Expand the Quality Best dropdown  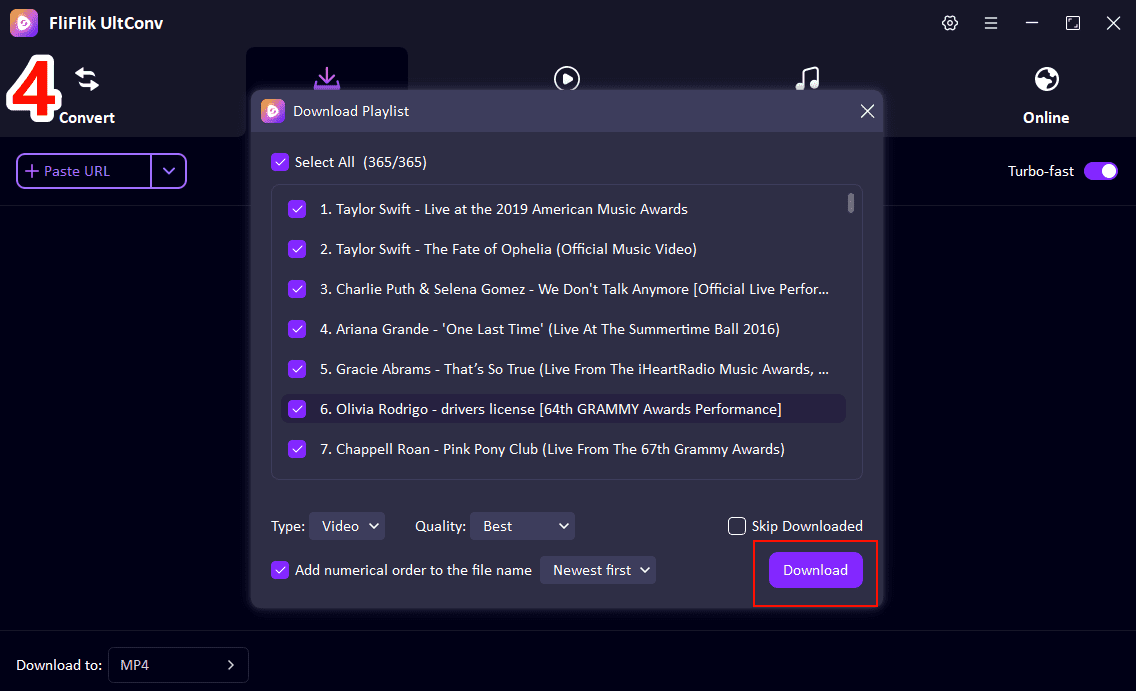point(522,526)
